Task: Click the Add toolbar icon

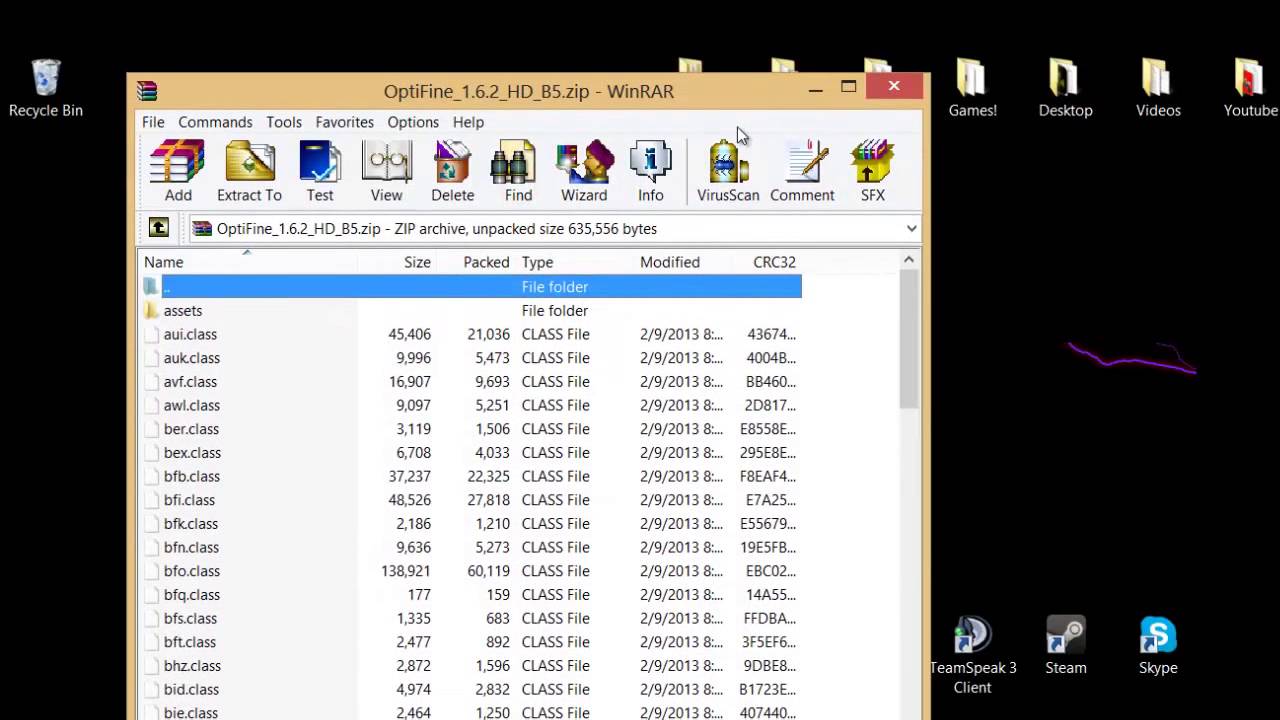Action: pos(178,171)
